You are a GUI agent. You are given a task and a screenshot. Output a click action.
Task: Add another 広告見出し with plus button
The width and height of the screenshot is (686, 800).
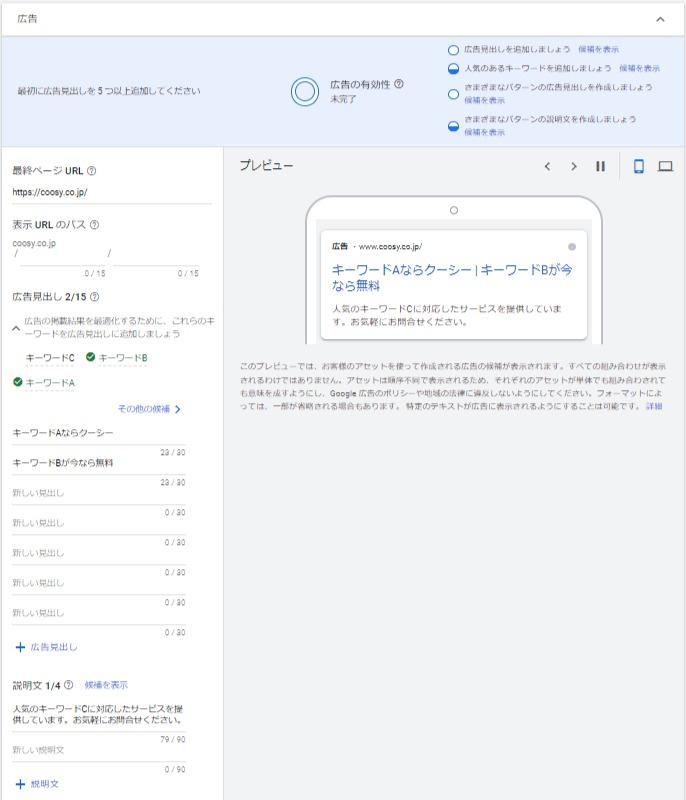pos(46,647)
